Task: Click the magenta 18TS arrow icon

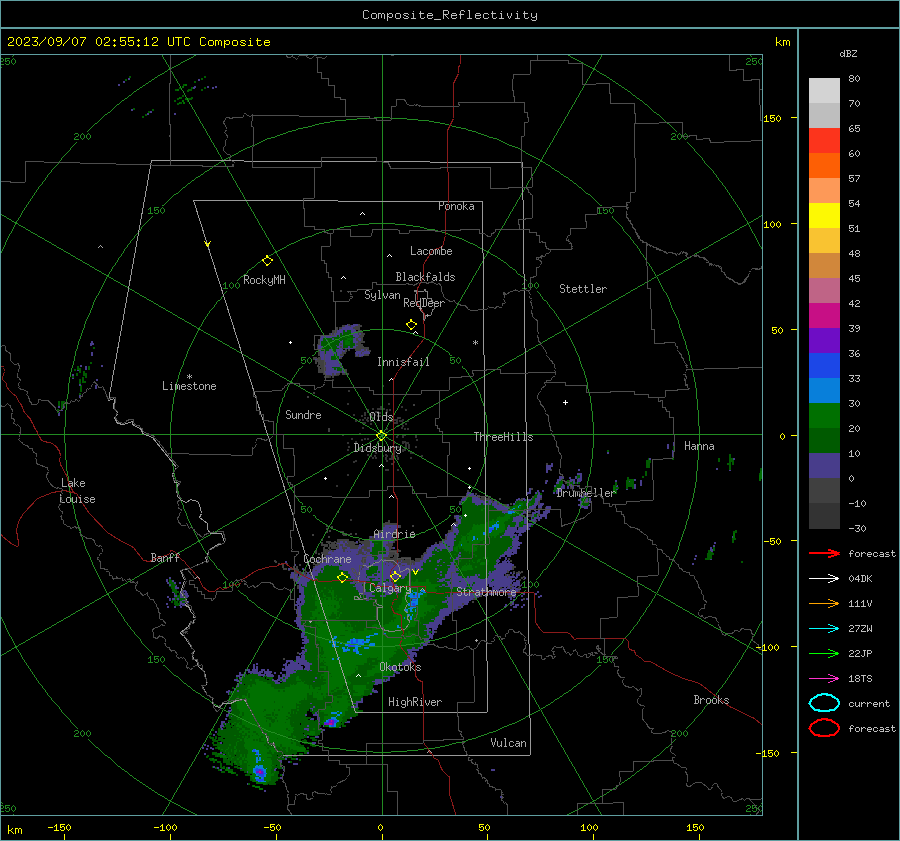Action: (x=824, y=679)
